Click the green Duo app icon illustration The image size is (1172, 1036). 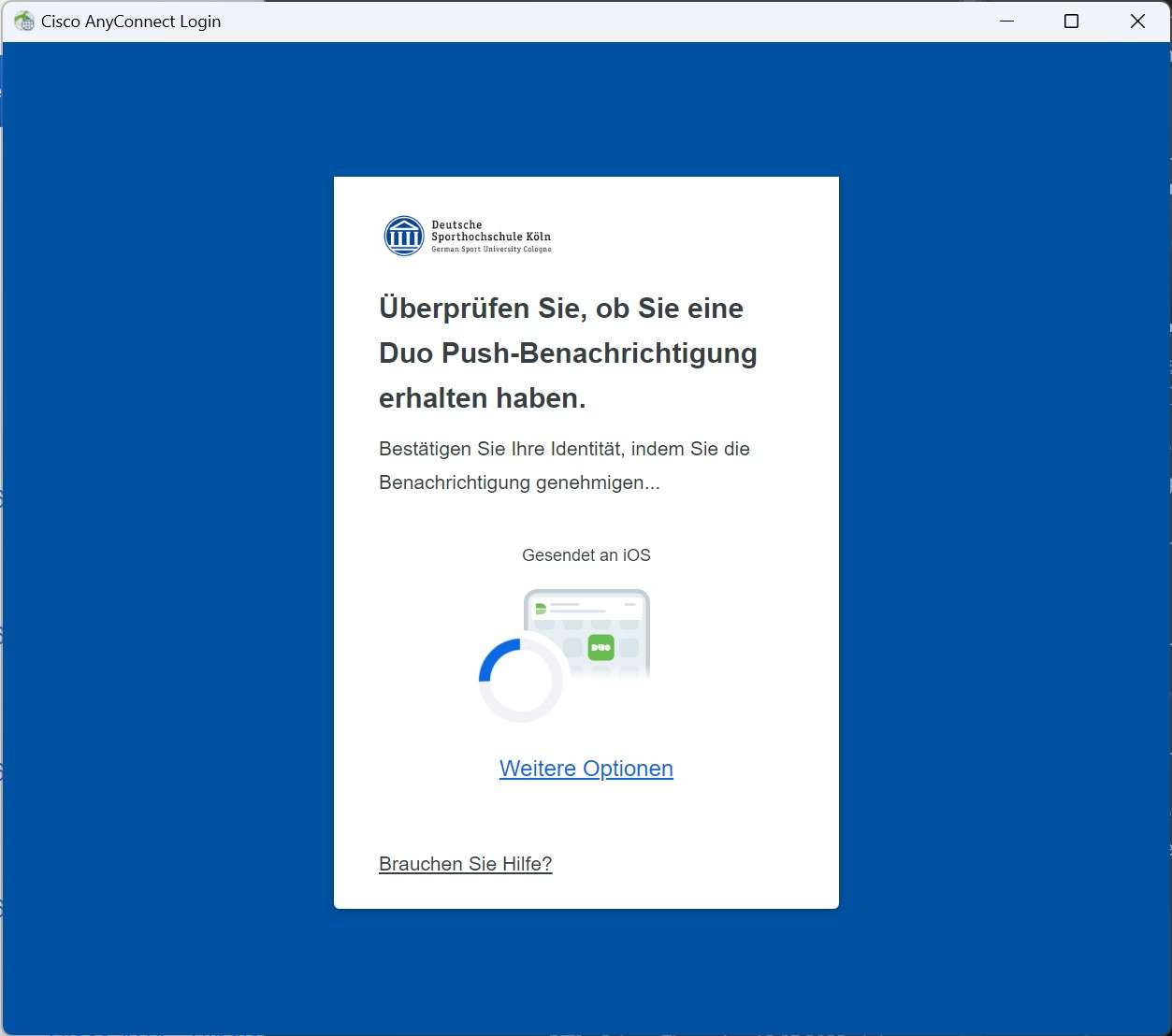(600, 647)
